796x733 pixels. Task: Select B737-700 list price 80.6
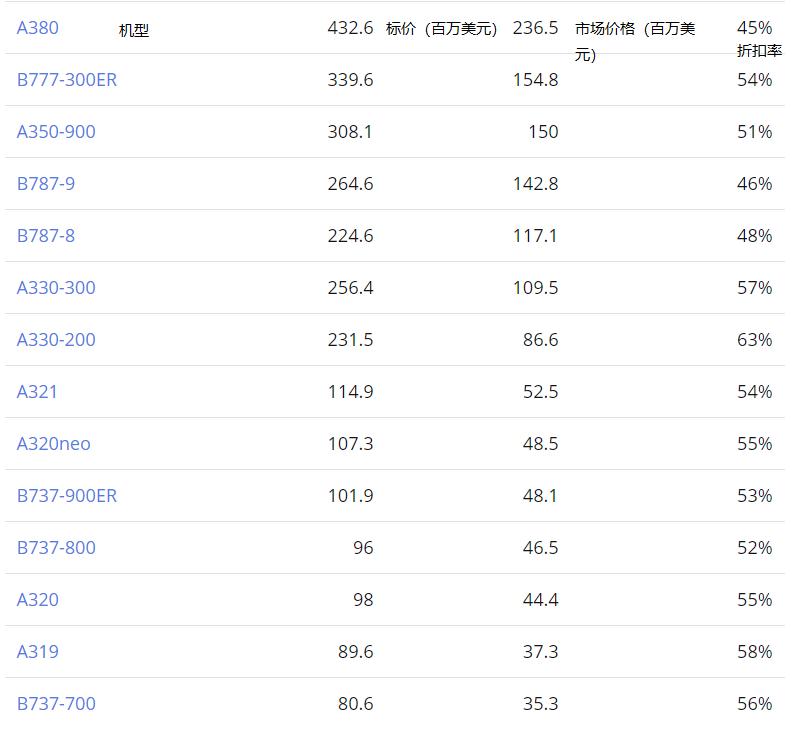[355, 704]
